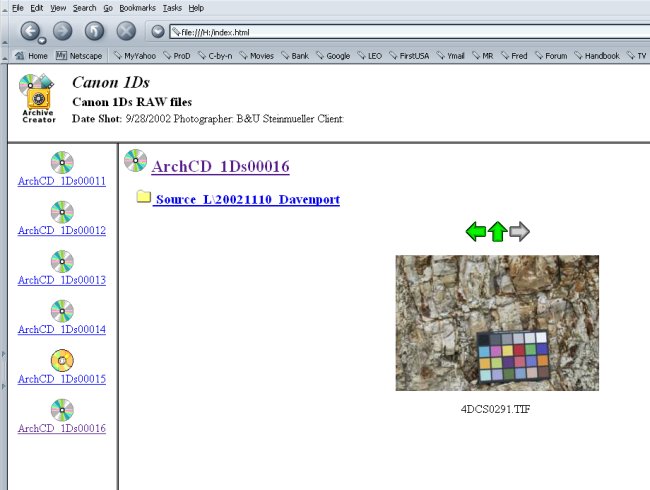The width and height of the screenshot is (650, 490).
Task: Open the Ymail bookmark
Action: [x=450, y=56]
